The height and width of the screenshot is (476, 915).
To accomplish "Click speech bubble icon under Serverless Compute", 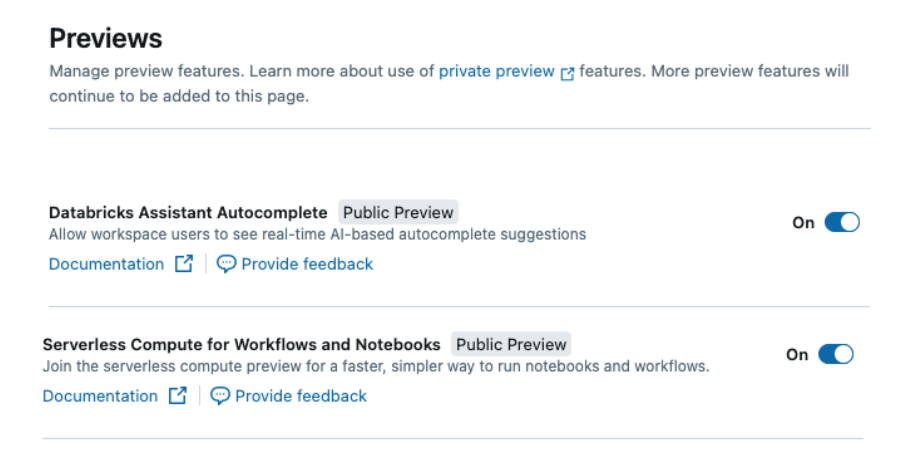I will click(220, 396).
